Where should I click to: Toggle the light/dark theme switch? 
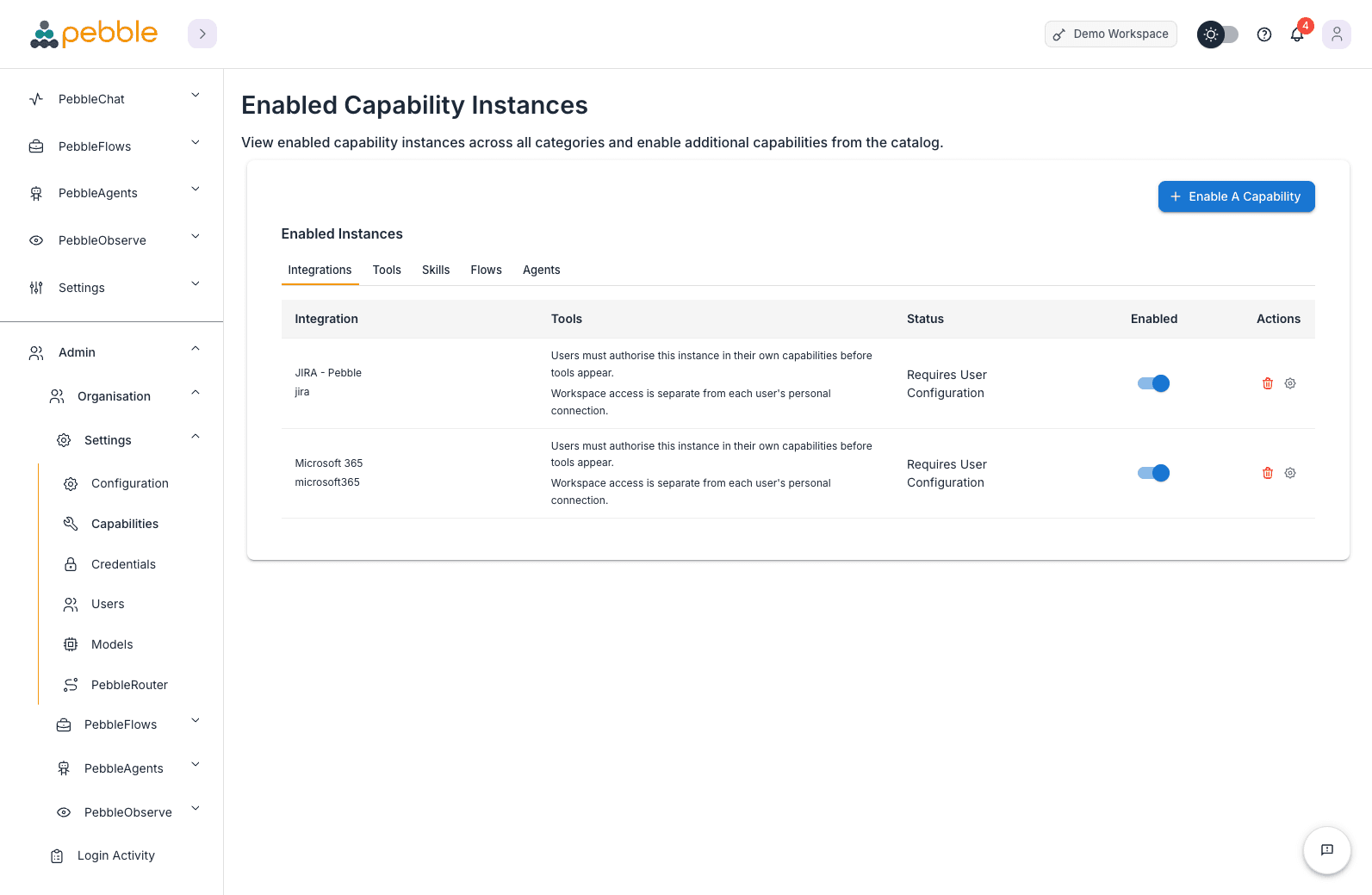coord(1218,34)
